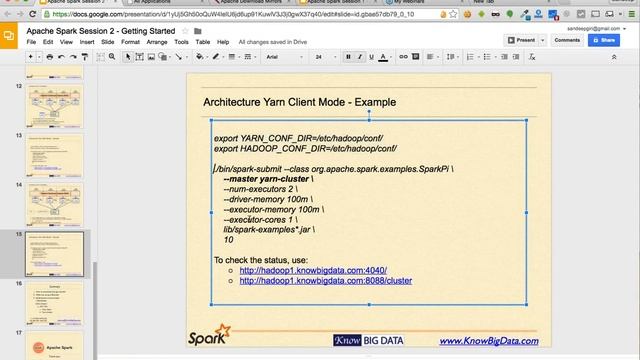Toggle bold formatting
640x360 pixels.
click(x=348, y=57)
